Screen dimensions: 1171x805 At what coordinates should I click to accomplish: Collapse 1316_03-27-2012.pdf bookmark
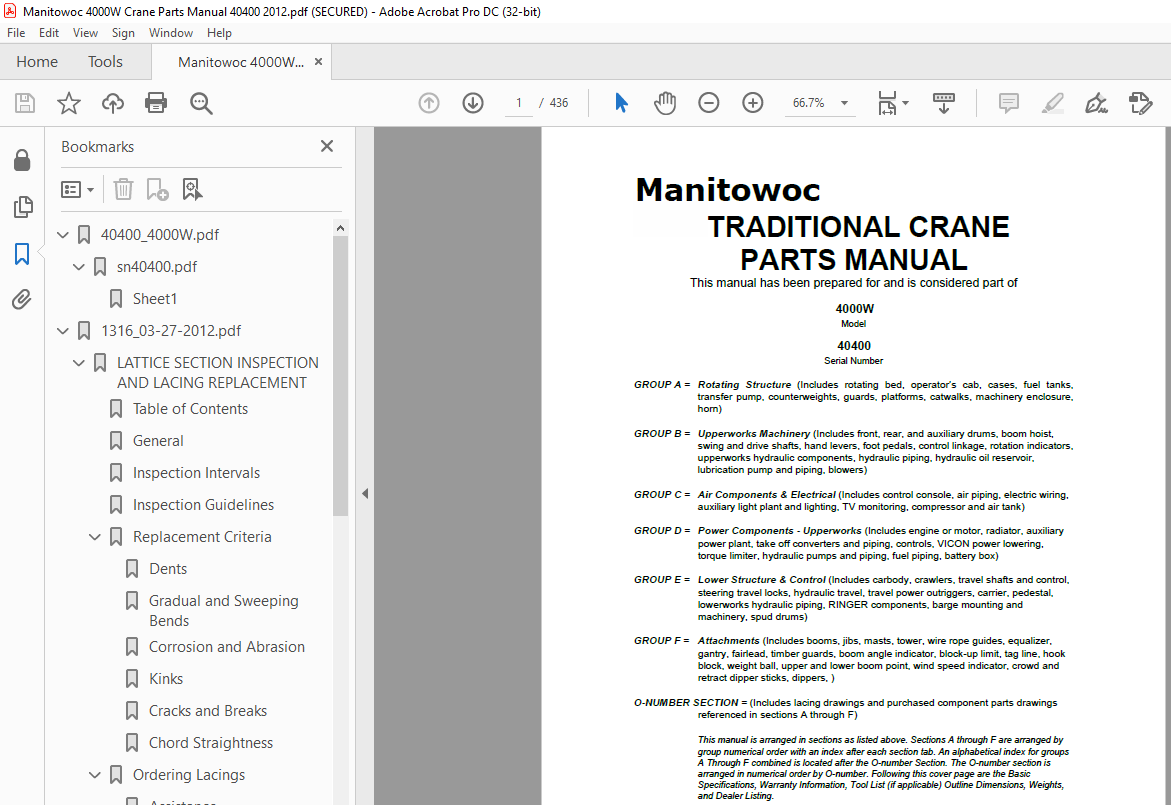[x=63, y=331]
